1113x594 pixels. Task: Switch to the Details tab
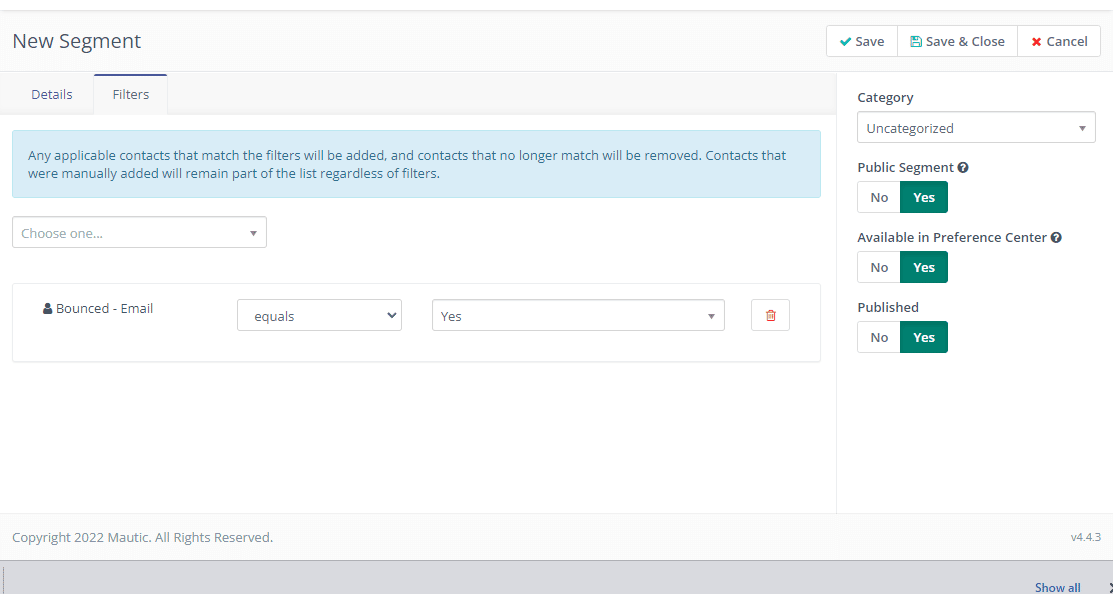coord(52,94)
